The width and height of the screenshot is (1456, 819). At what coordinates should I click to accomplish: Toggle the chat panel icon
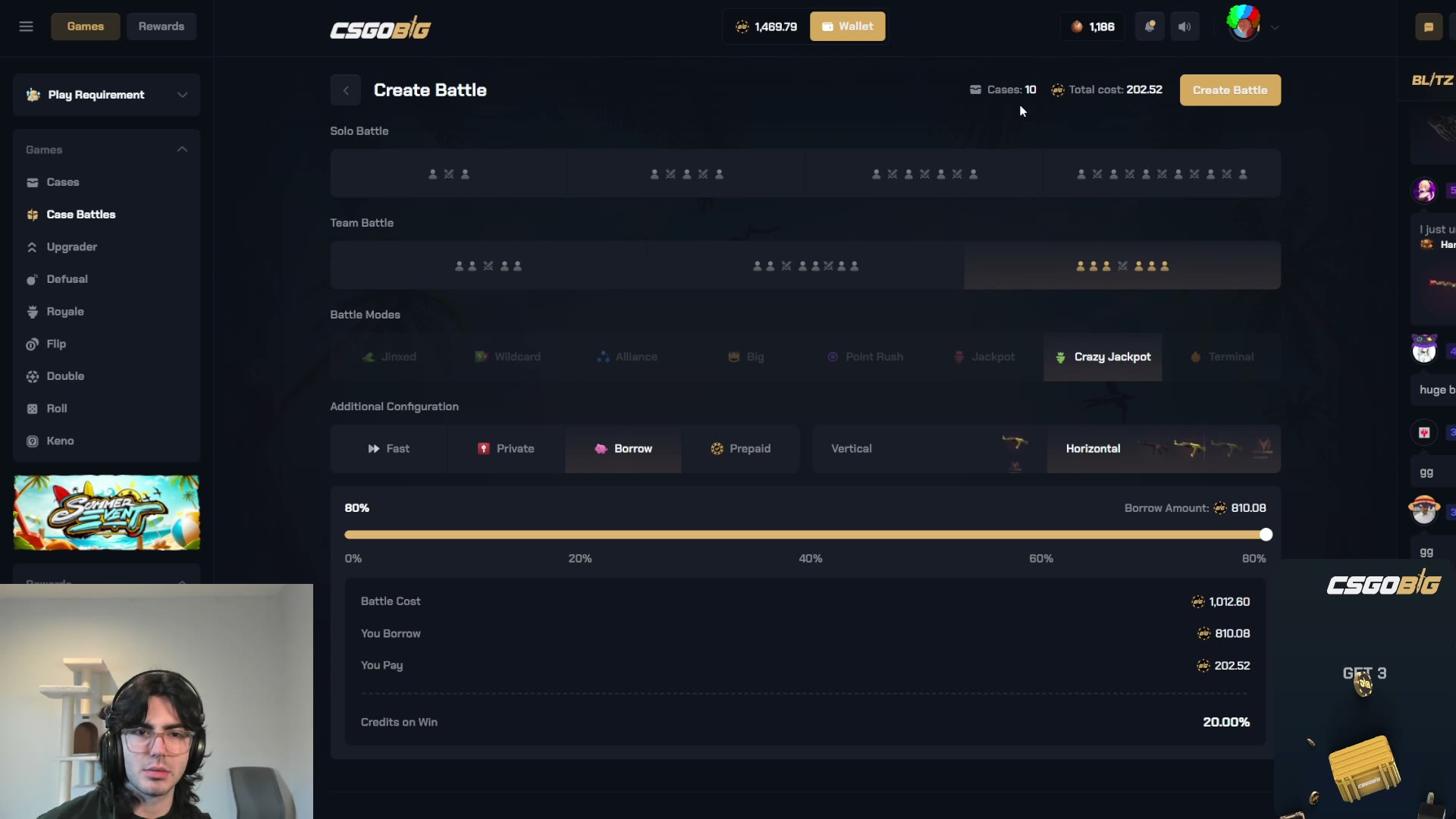click(x=1429, y=27)
